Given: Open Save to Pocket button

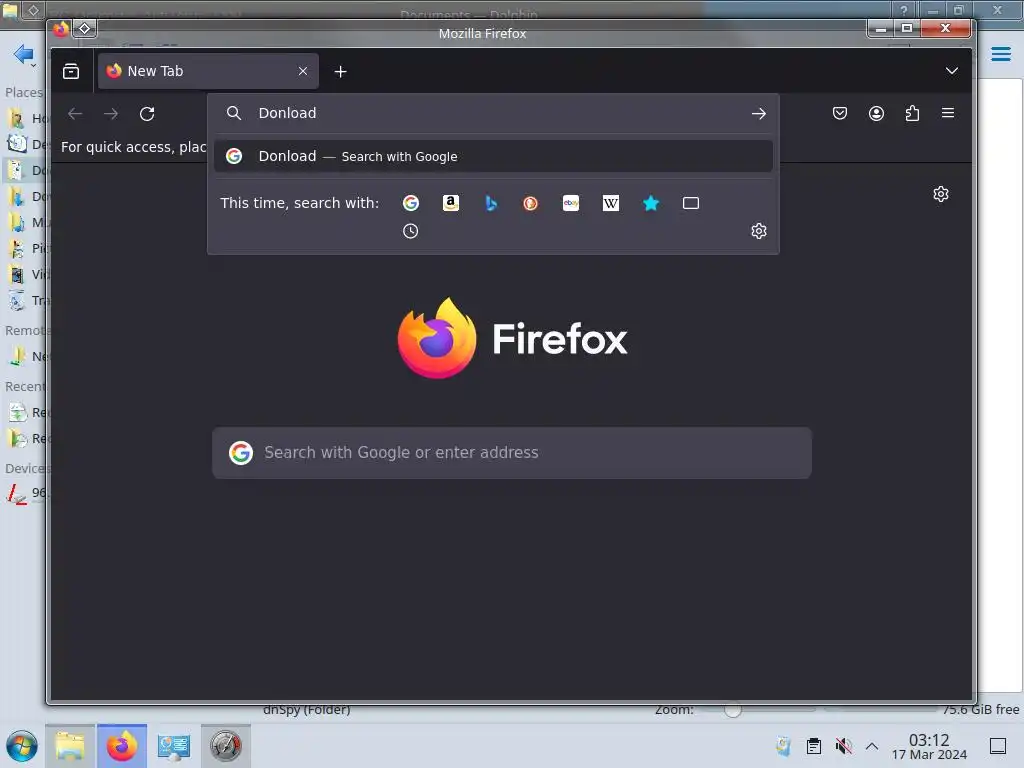Looking at the screenshot, I should click(840, 114).
